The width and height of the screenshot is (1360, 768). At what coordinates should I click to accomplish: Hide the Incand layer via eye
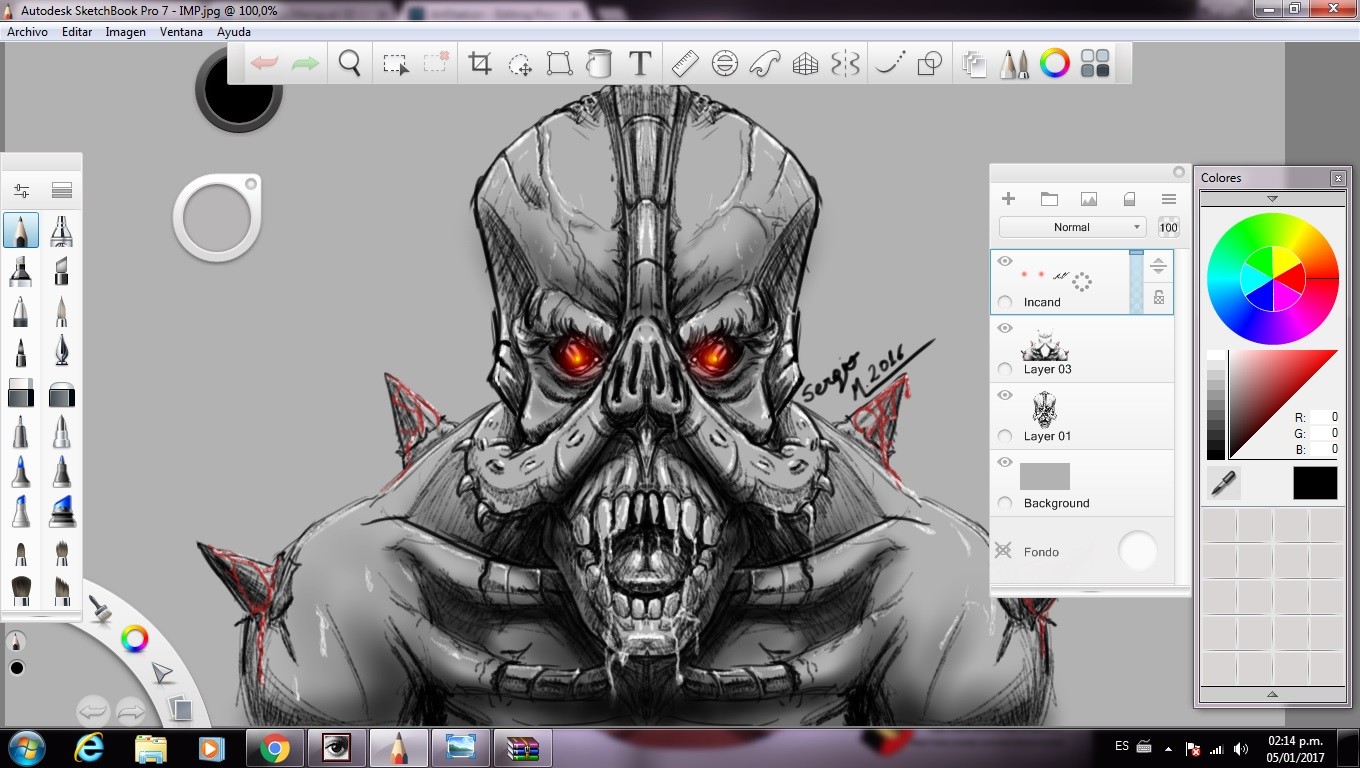coord(1005,262)
